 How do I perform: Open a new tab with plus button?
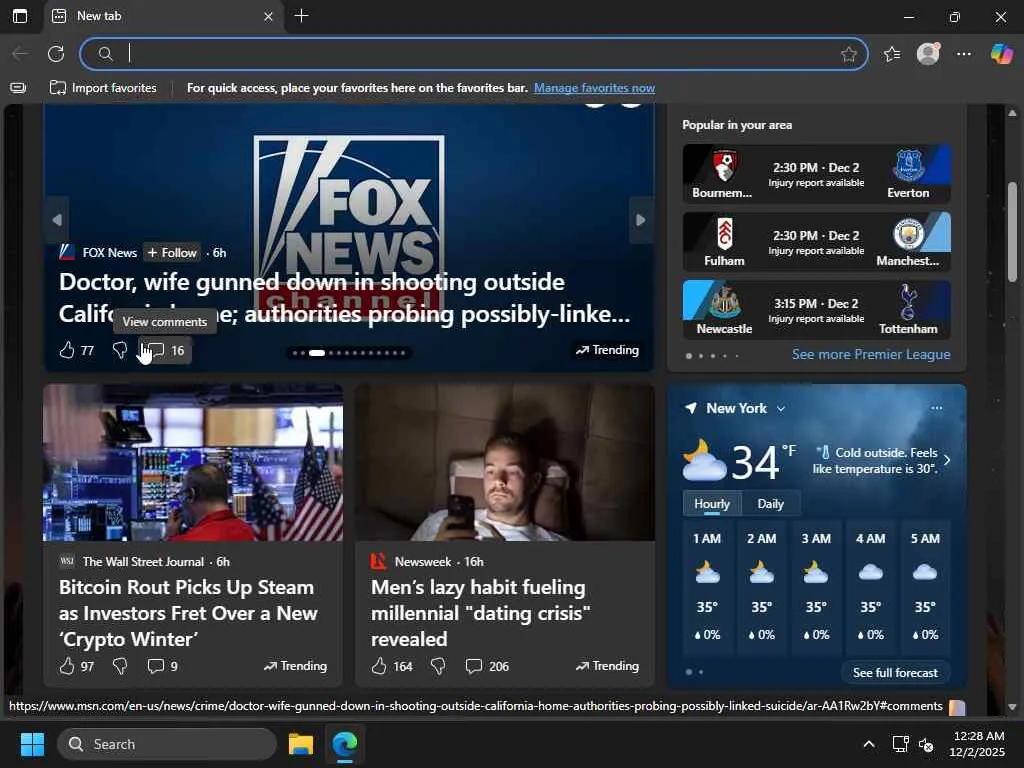pos(301,16)
